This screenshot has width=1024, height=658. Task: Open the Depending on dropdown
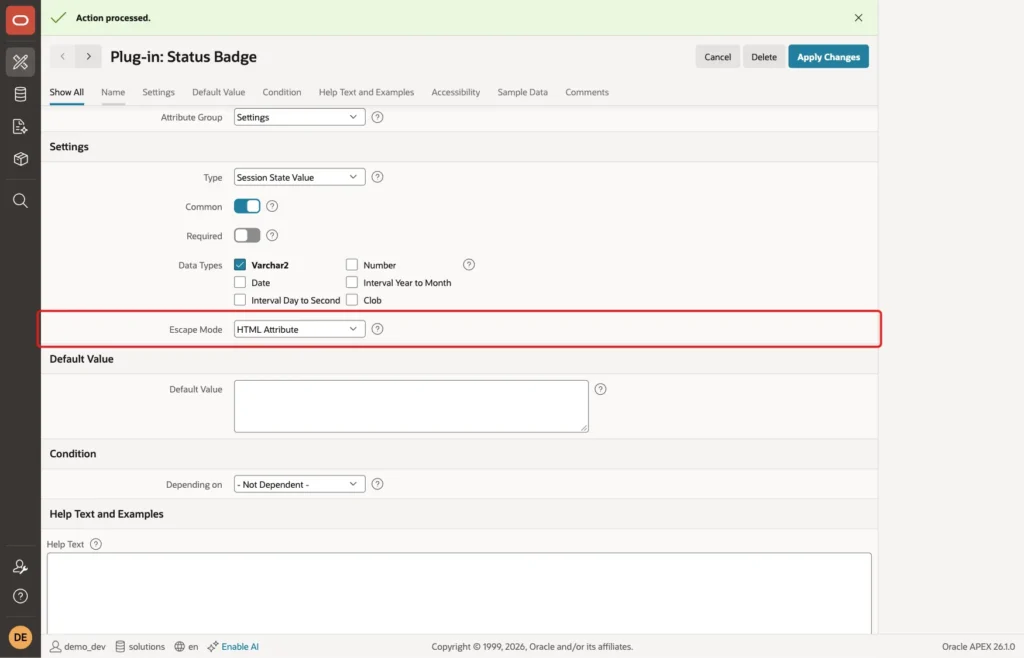click(299, 484)
